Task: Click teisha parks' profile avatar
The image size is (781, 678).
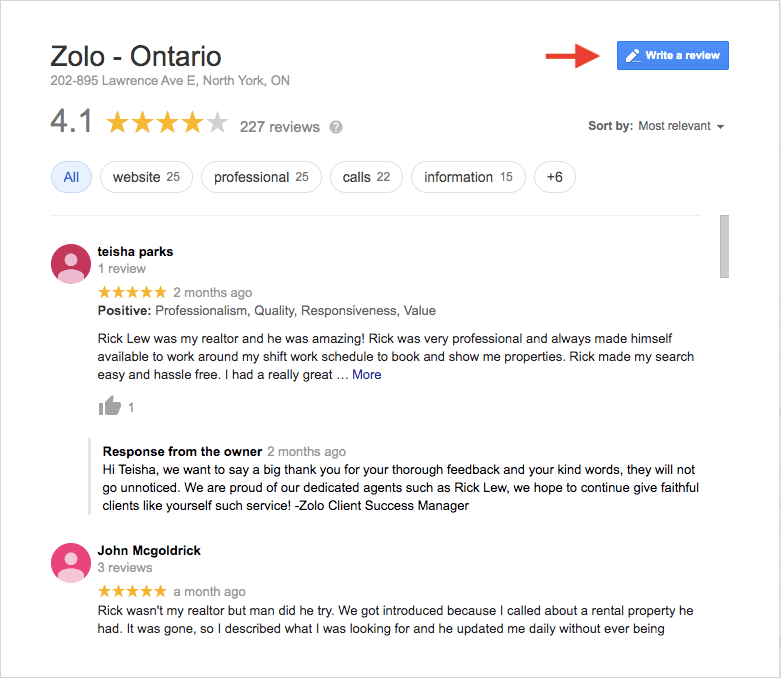Action: [x=70, y=263]
